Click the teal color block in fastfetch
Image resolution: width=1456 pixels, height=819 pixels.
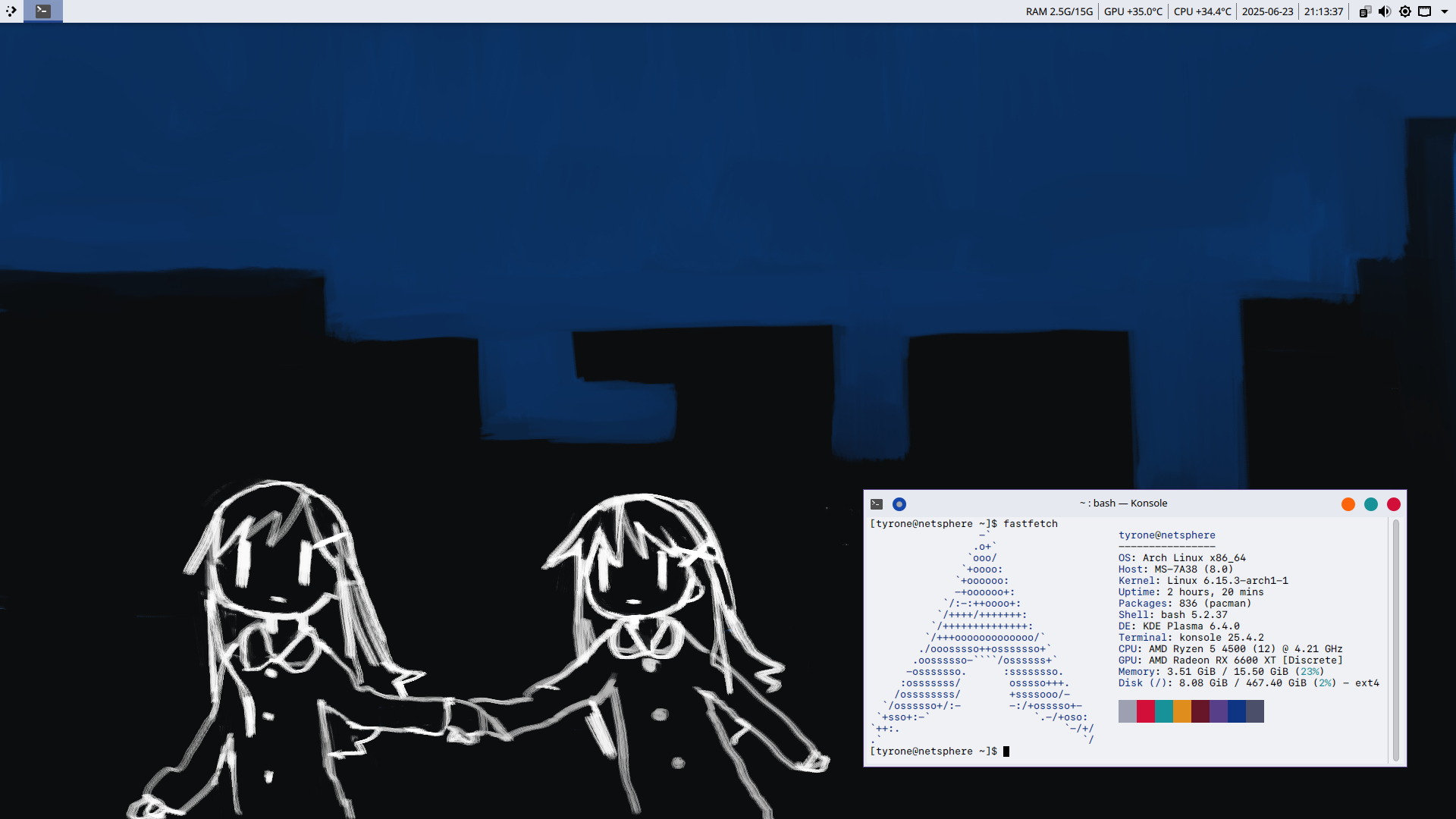pos(1164,711)
